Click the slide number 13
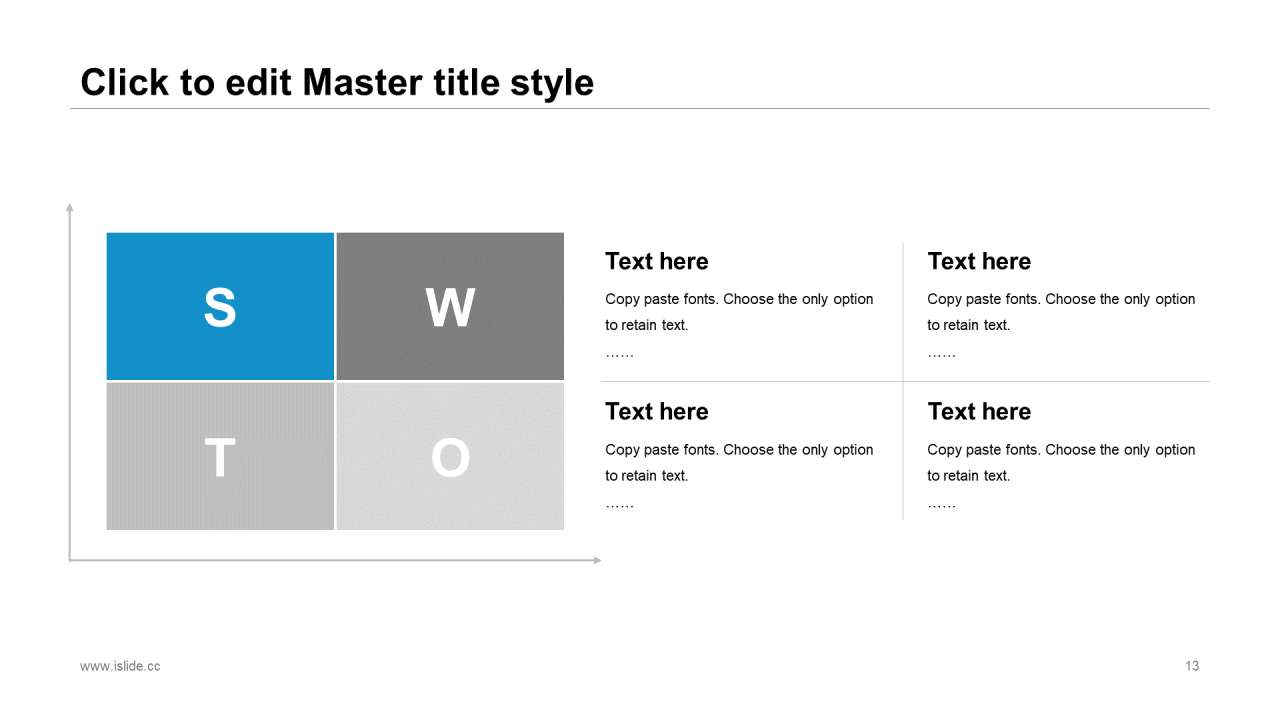 (x=1192, y=666)
